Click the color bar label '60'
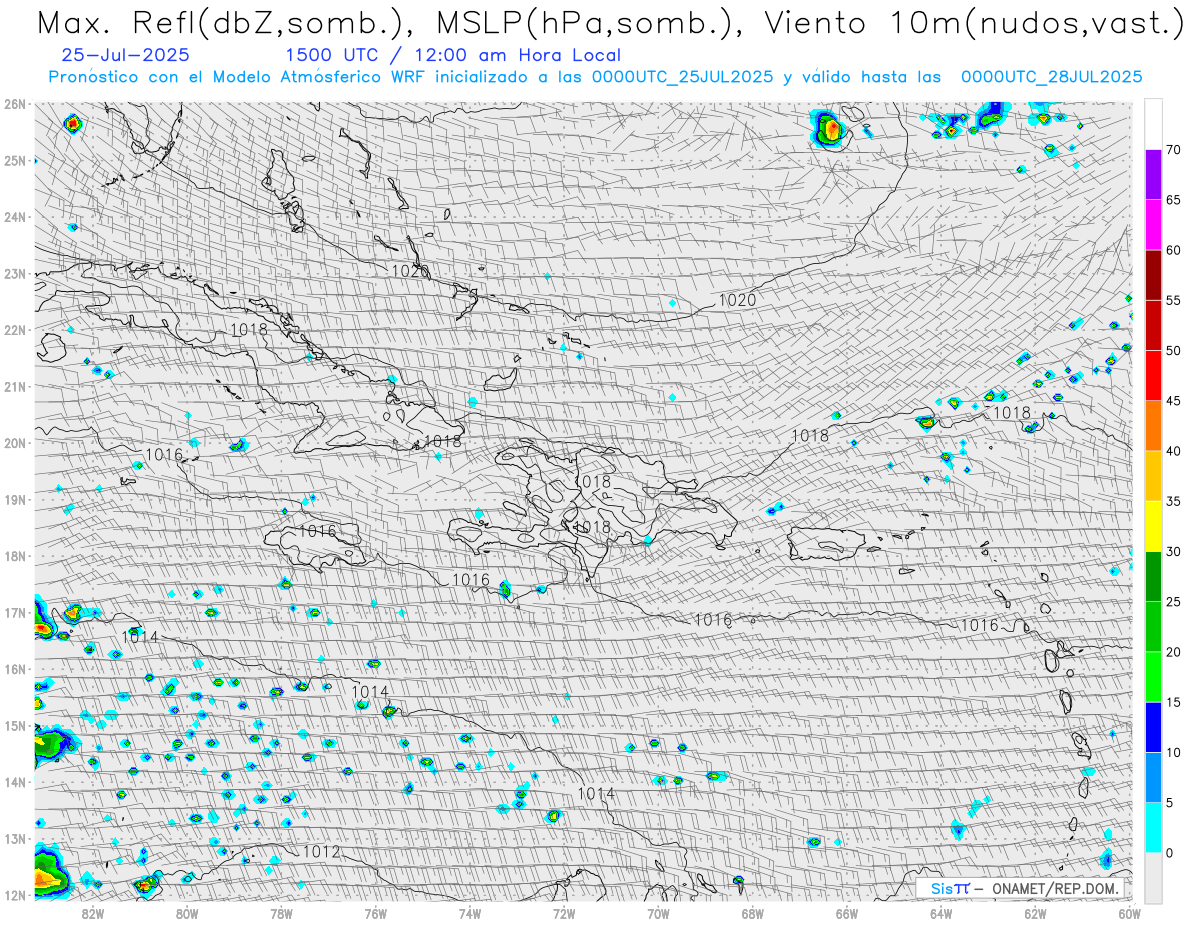Viewport: 1200px width, 927px height. pos(1174,250)
